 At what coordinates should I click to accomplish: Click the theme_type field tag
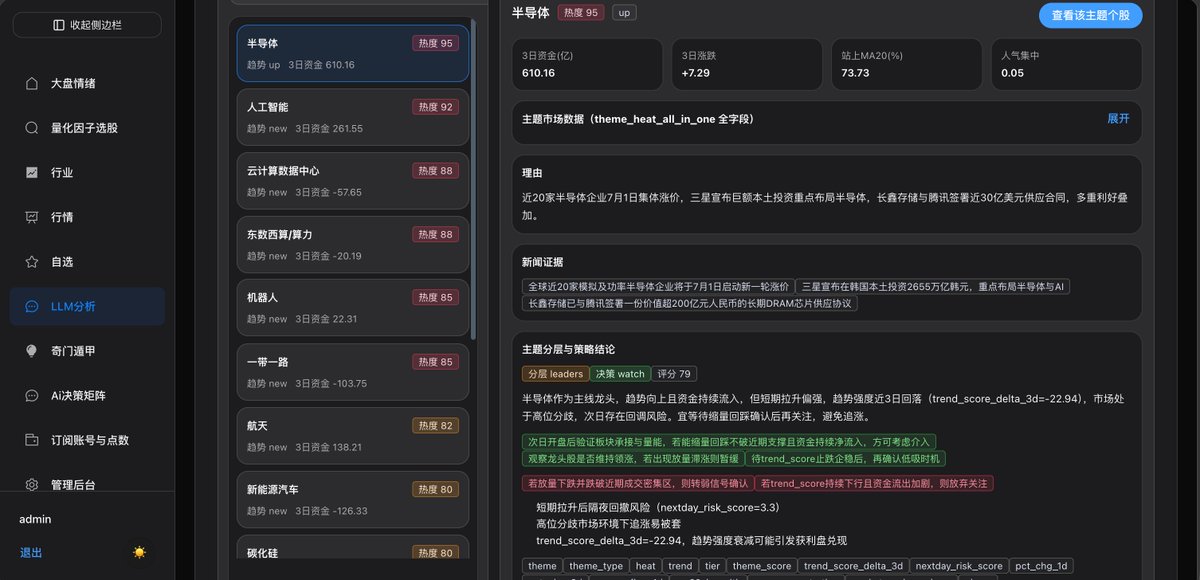point(597,566)
